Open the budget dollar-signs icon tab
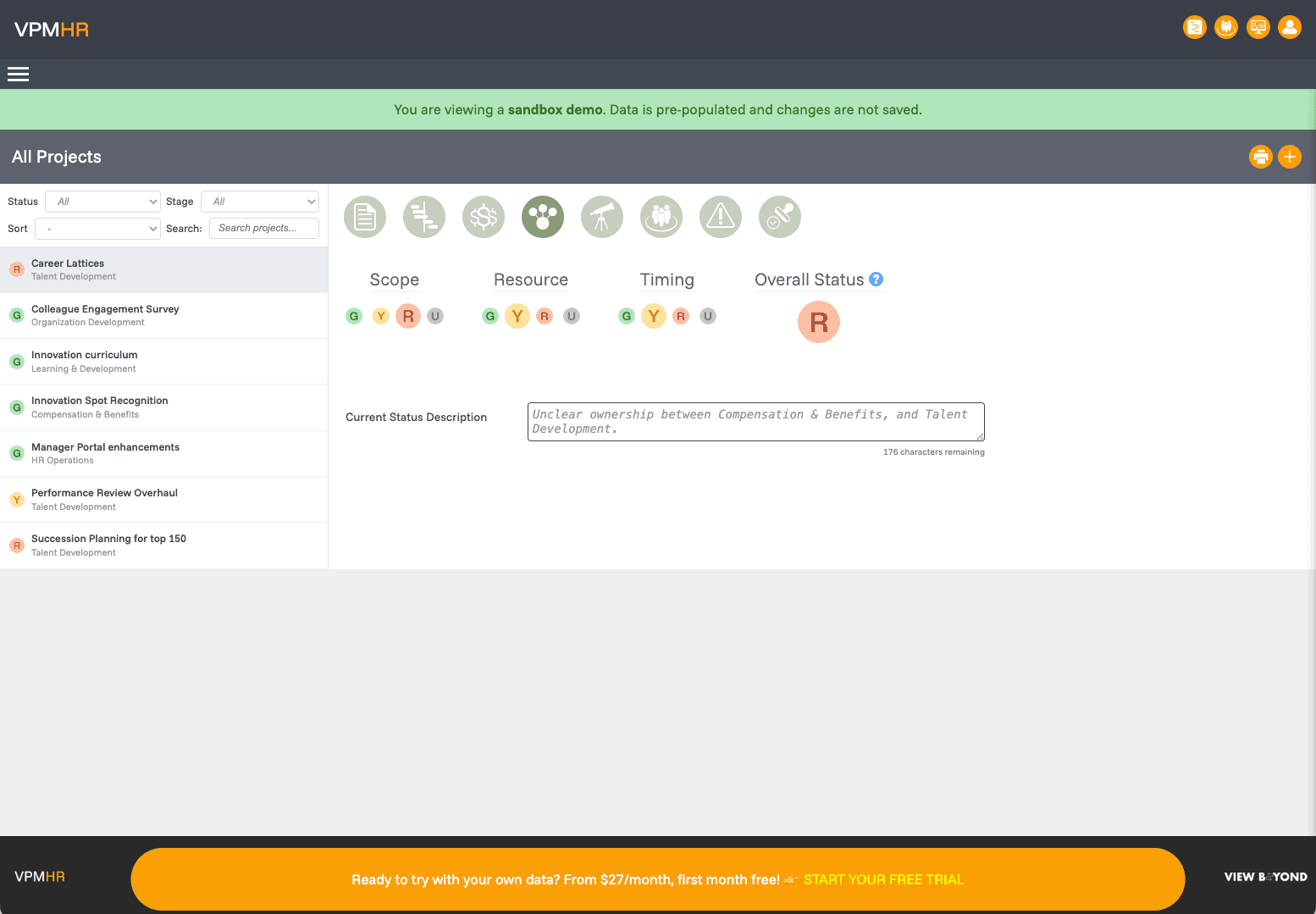The height and width of the screenshot is (914, 1316). coord(484,217)
